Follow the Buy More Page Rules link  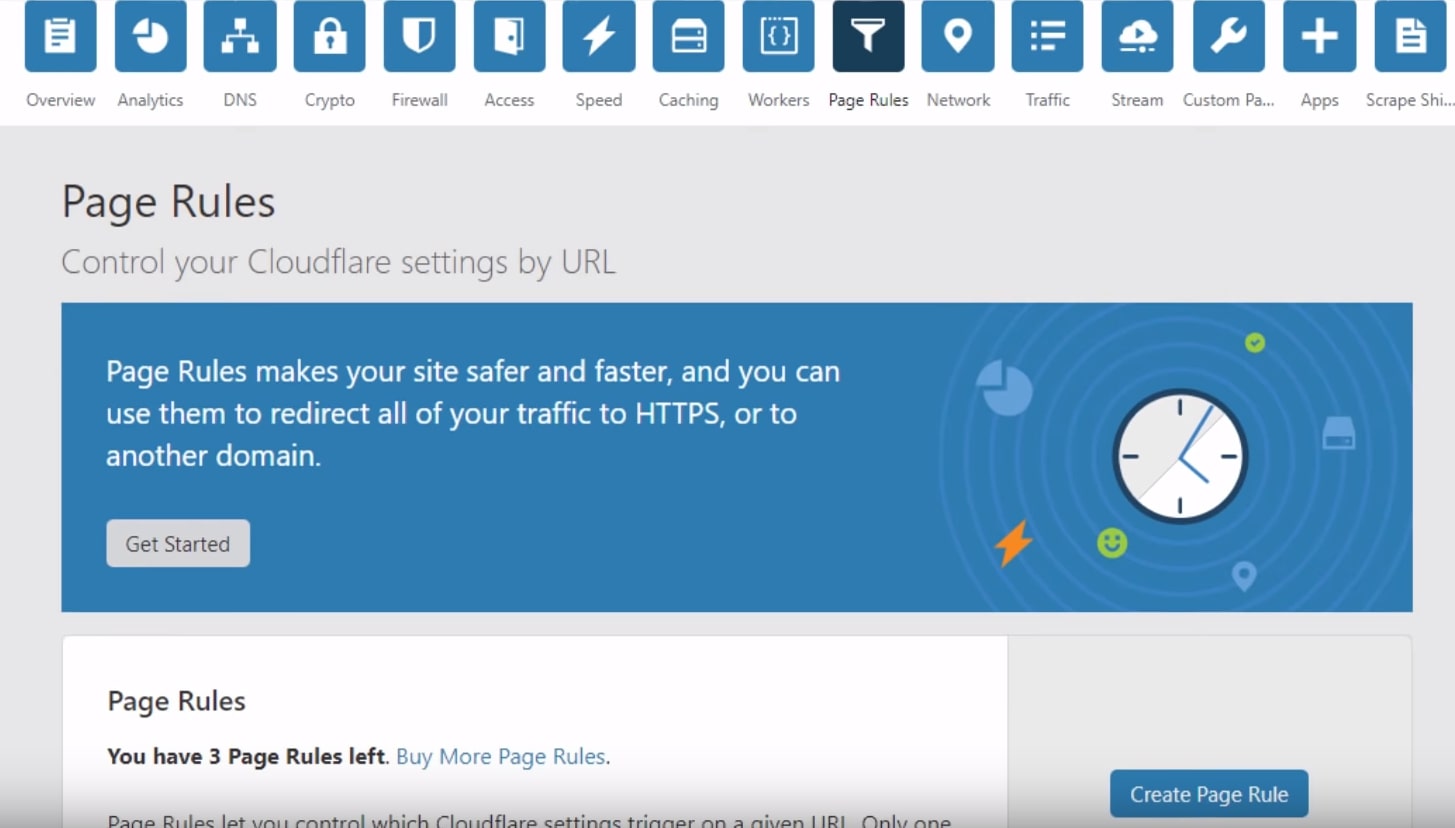[x=500, y=756]
